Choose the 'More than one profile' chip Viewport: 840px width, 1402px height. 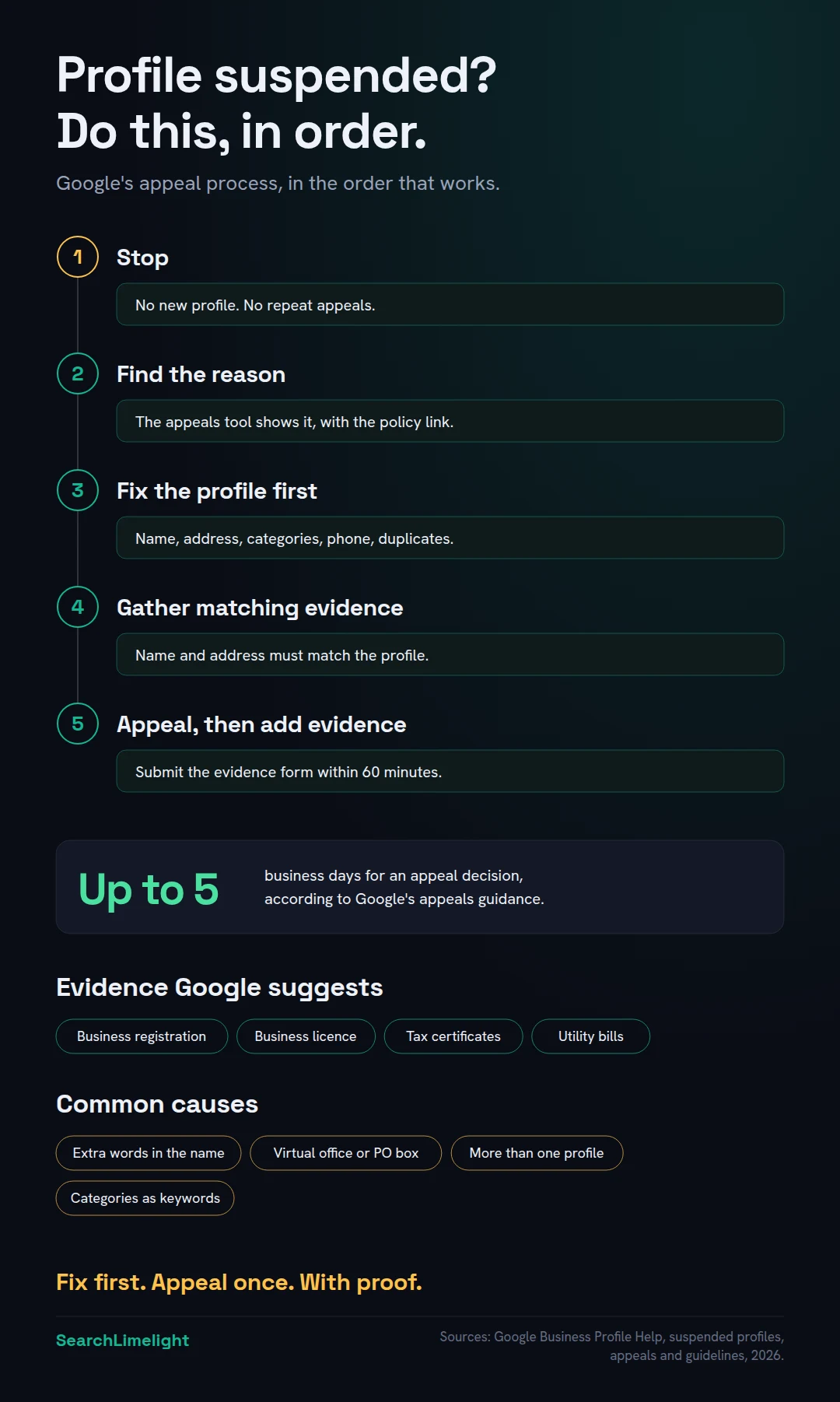coord(537,1153)
